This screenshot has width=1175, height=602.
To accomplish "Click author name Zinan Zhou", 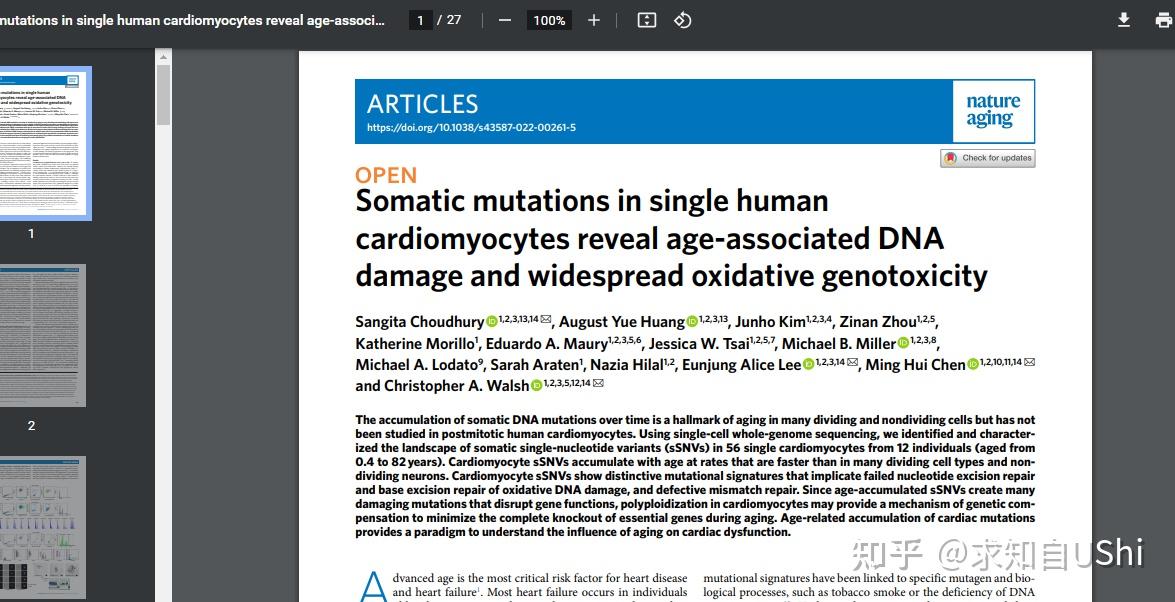I will coord(878,322).
